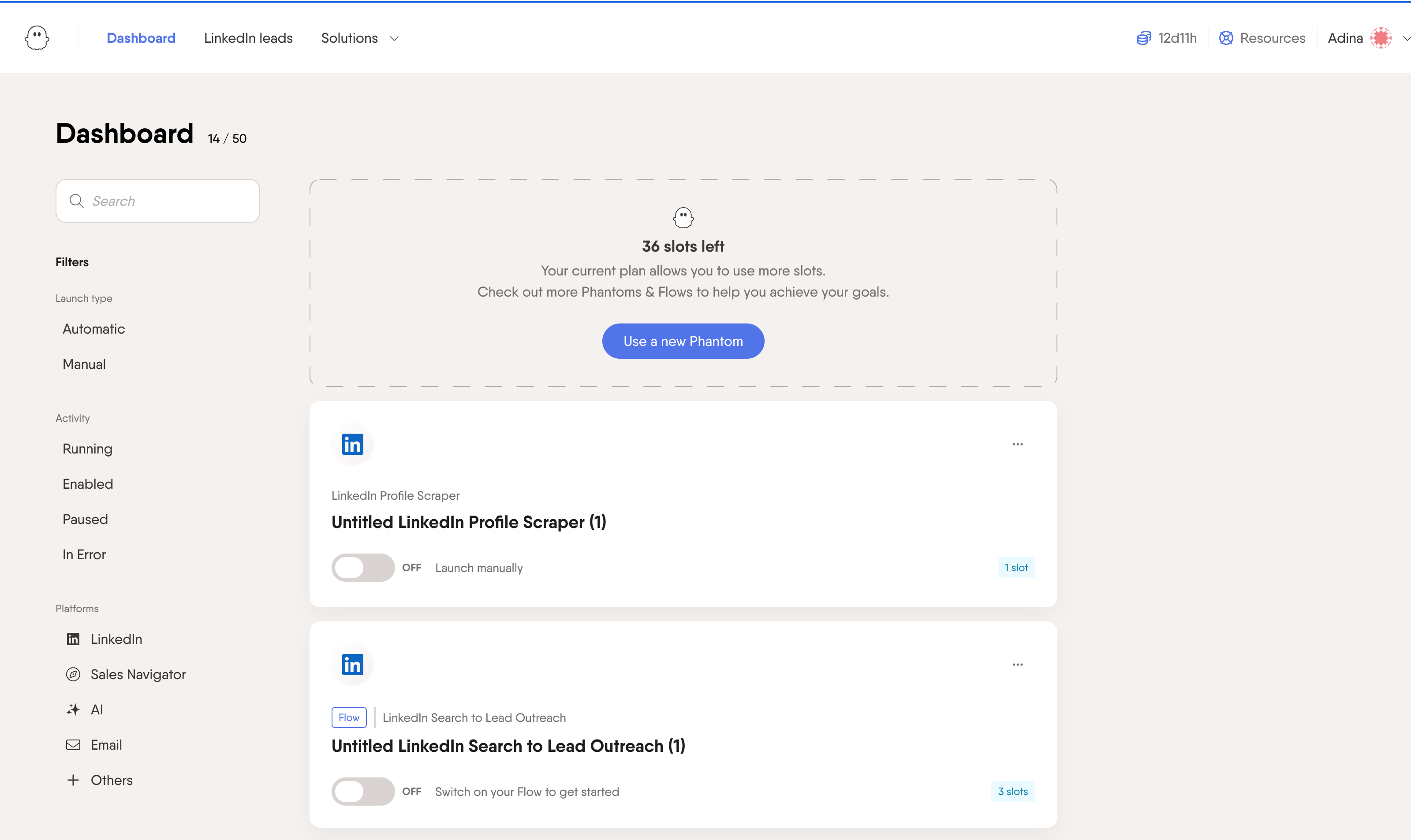
Task: Click the '36 slots left' heading
Action: (683, 246)
